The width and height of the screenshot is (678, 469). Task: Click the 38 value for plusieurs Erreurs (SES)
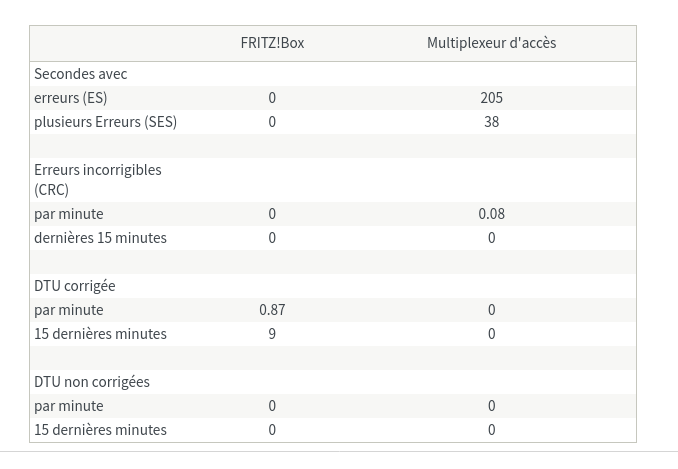click(x=492, y=122)
